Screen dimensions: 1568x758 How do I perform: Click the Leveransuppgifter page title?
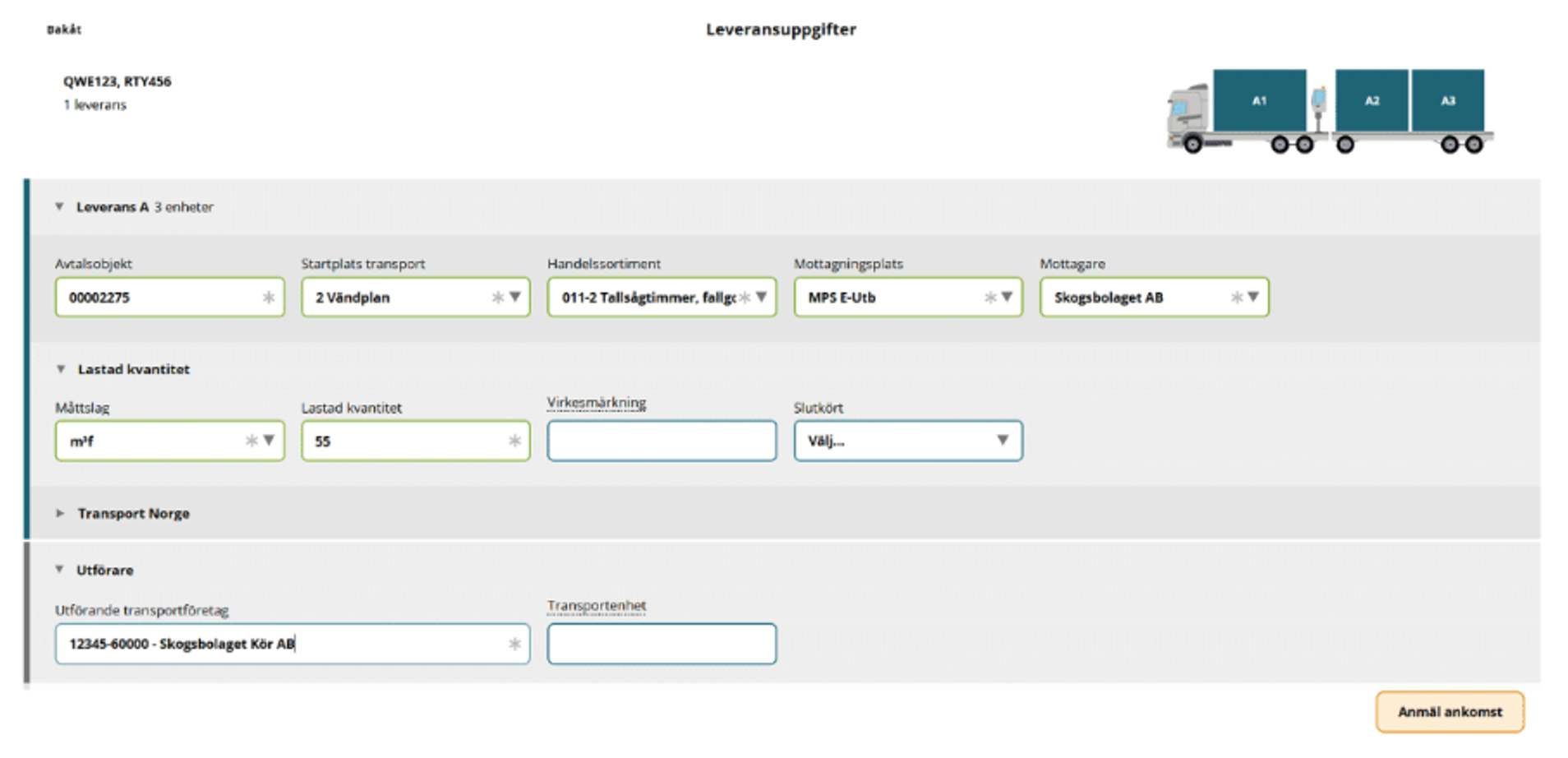point(781,30)
